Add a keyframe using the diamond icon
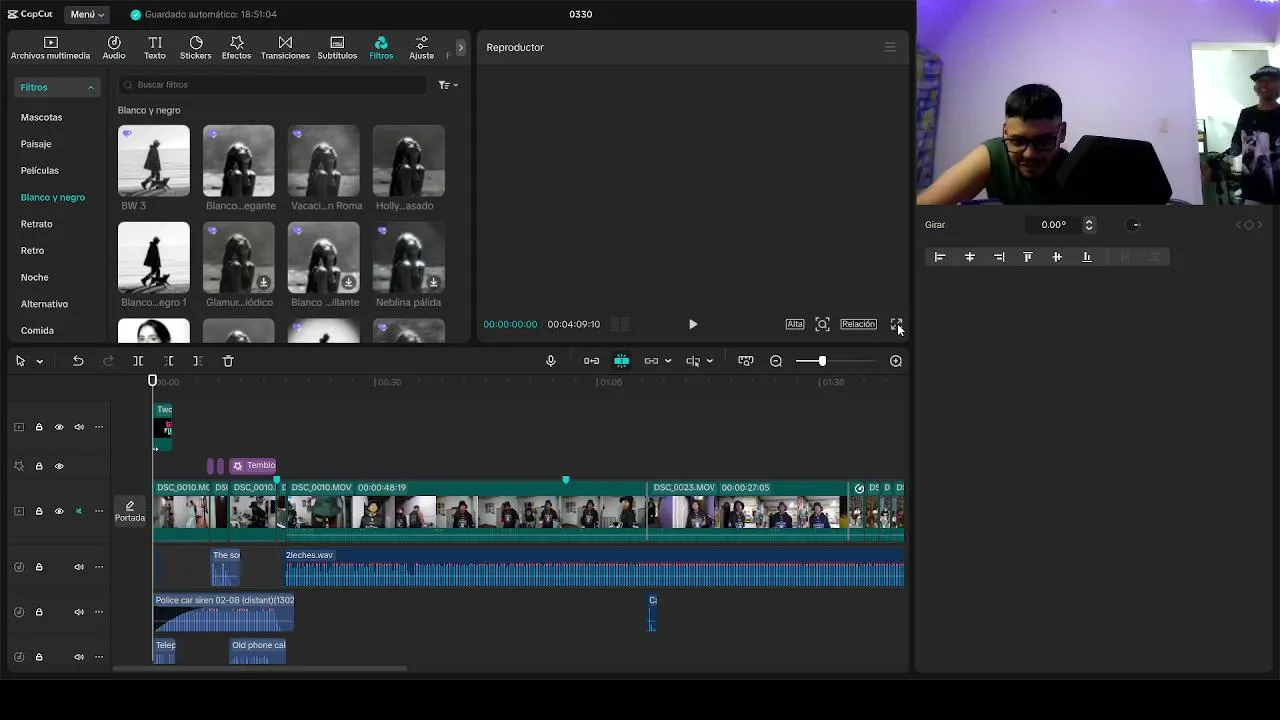The width and height of the screenshot is (1280, 720). click(x=1249, y=225)
